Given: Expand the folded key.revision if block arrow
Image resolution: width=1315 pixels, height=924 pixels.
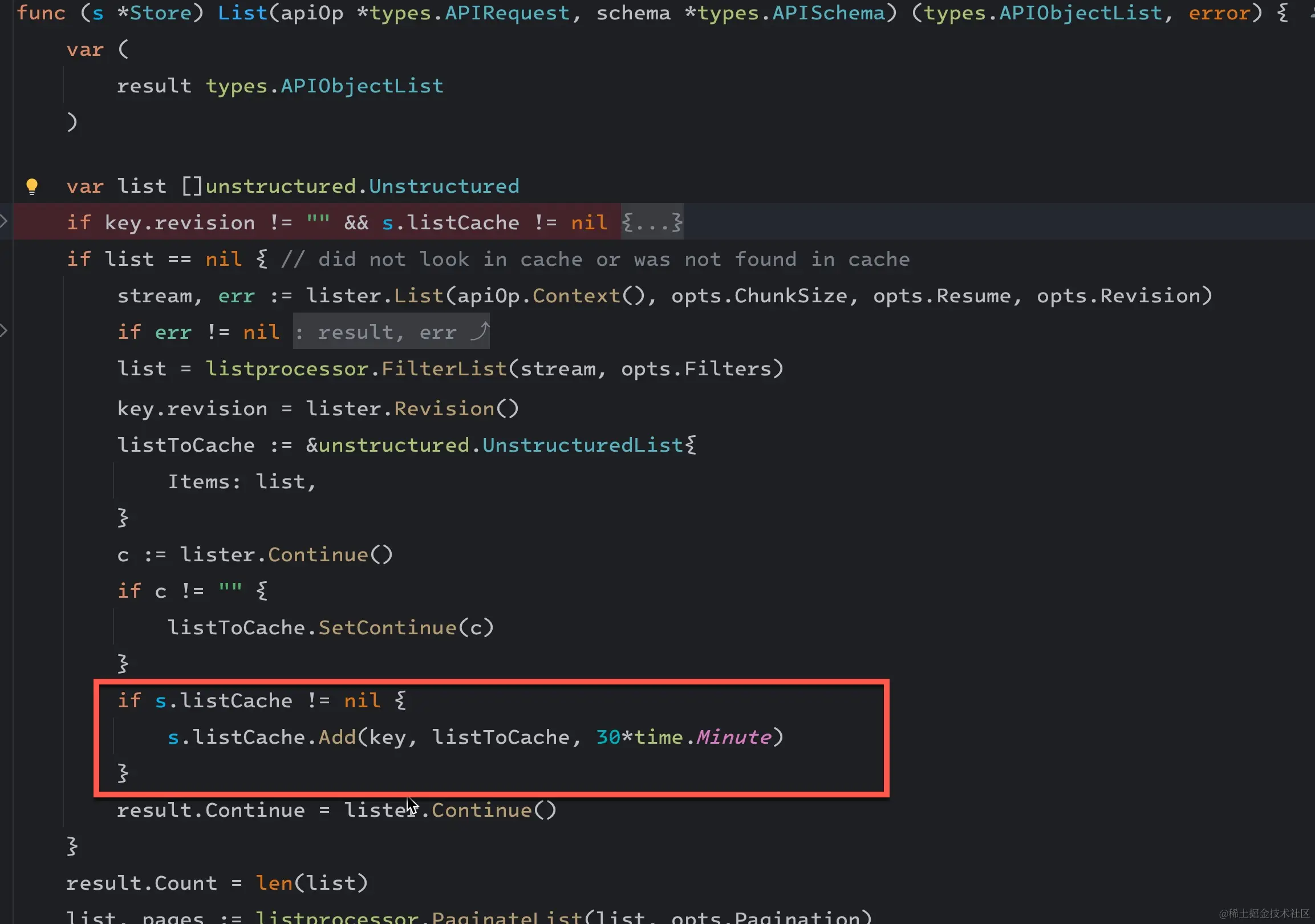Looking at the screenshot, I should (x=3, y=221).
